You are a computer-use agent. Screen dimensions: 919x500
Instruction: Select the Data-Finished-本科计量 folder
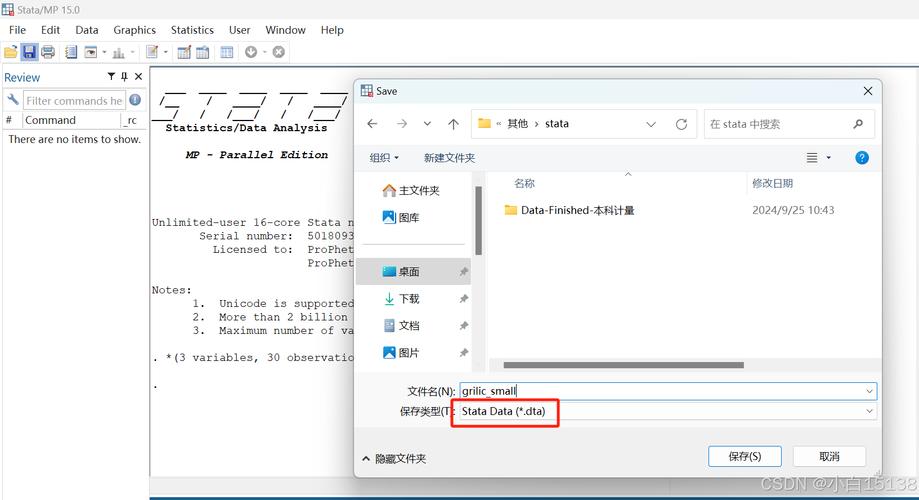[570, 210]
